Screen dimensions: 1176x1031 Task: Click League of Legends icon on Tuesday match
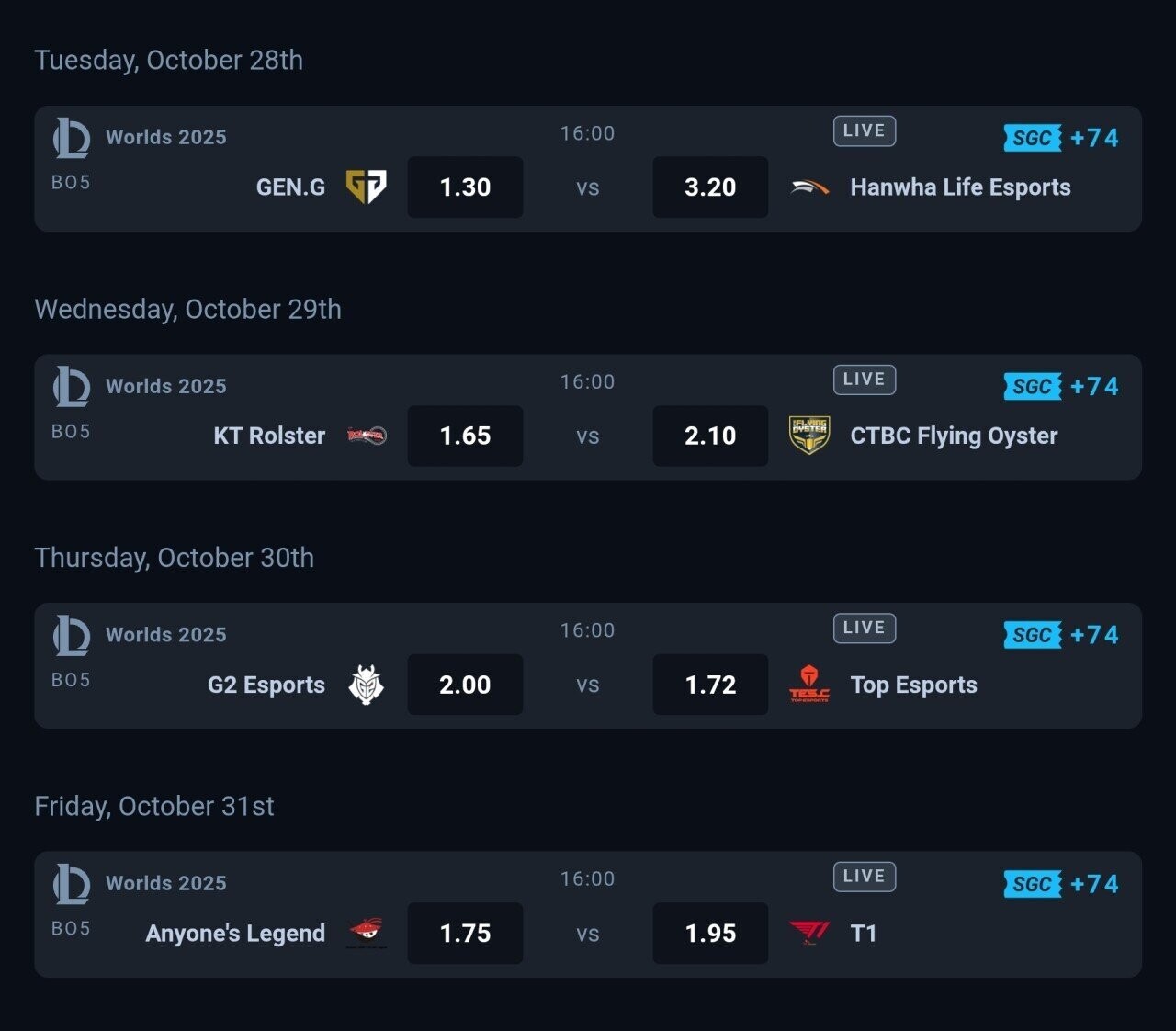72,138
